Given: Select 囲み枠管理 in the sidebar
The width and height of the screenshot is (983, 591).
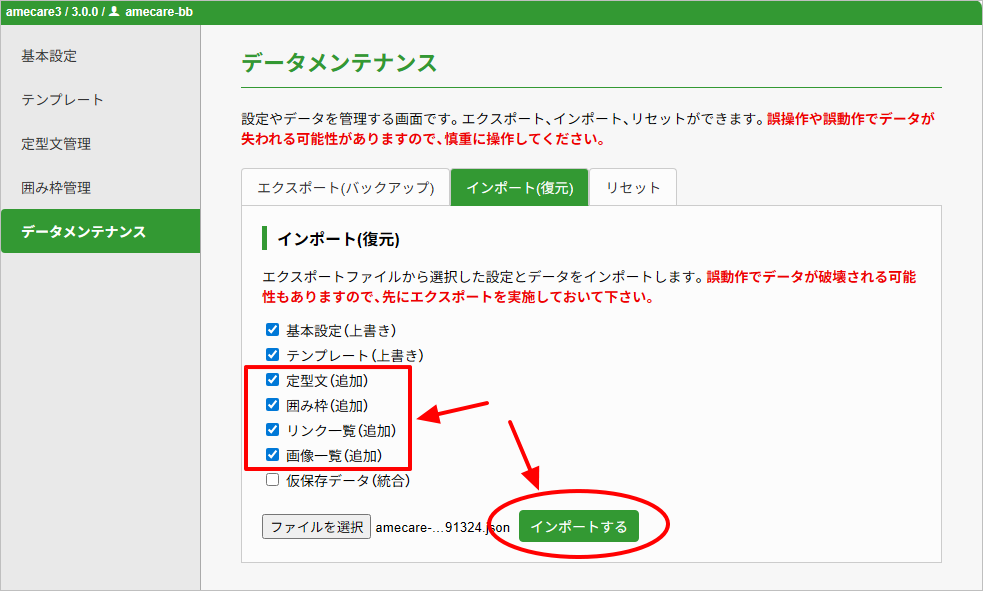Looking at the screenshot, I should pos(56,188).
